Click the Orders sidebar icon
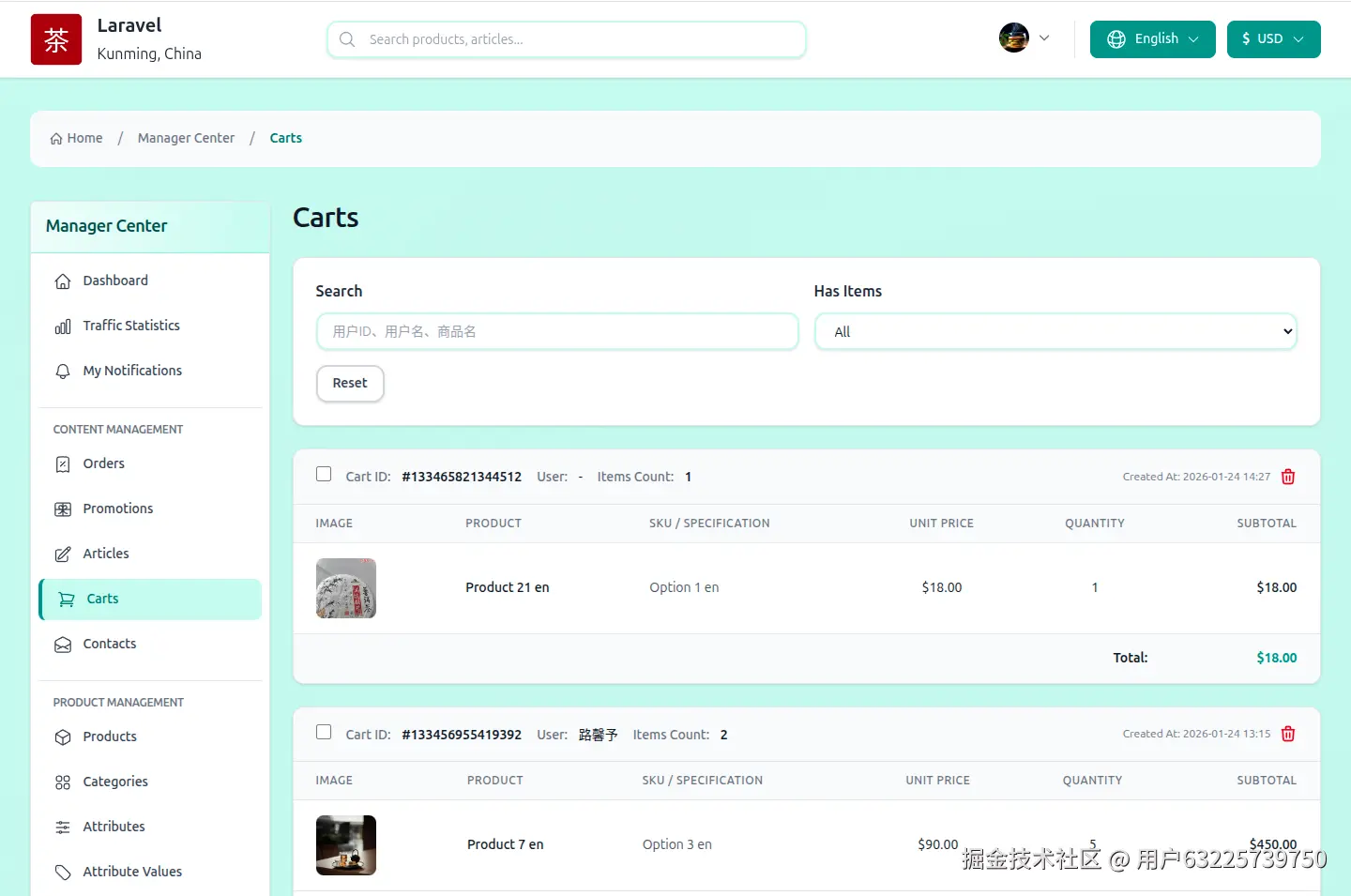The height and width of the screenshot is (896, 1351). pos(63,464)
